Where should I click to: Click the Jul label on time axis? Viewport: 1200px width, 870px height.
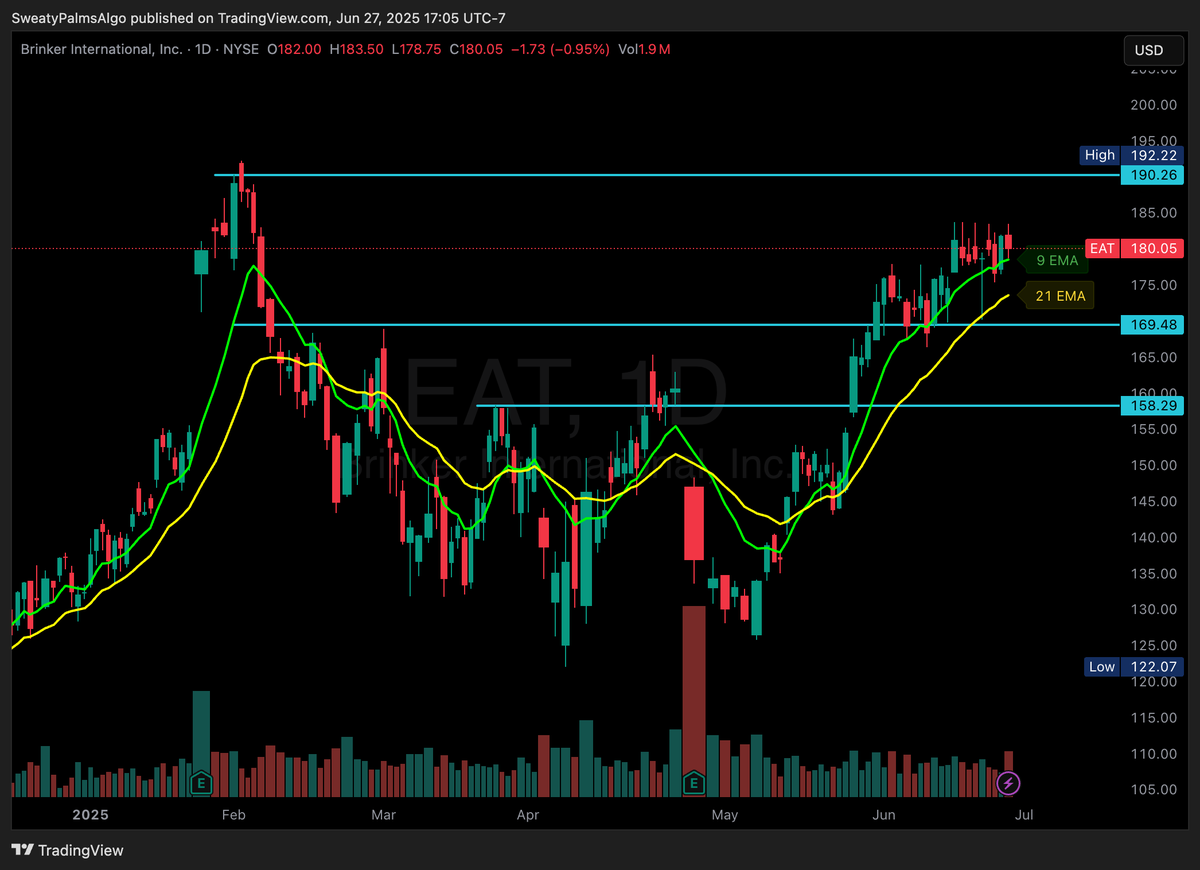tap(1024, 815)
